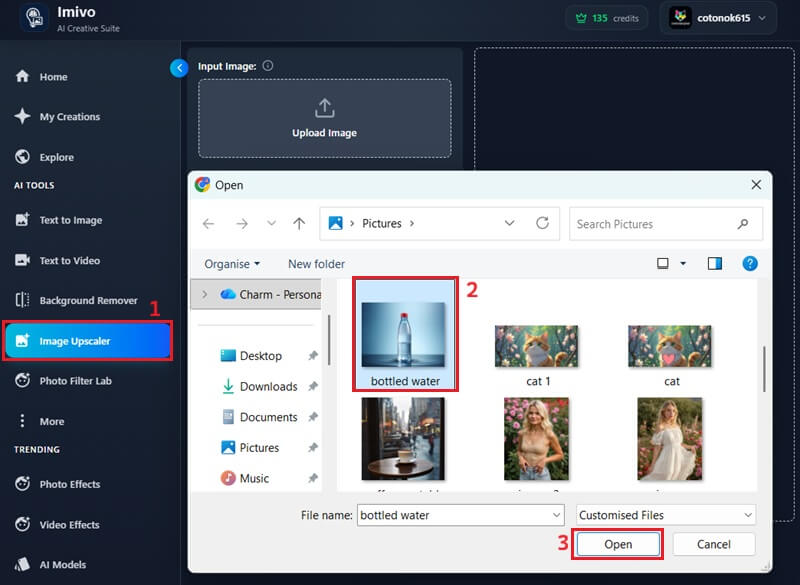The height and width of the screenshot is (585, 800).
Task: Select Downloads in the navigation pane
Action: click(268, 387)
